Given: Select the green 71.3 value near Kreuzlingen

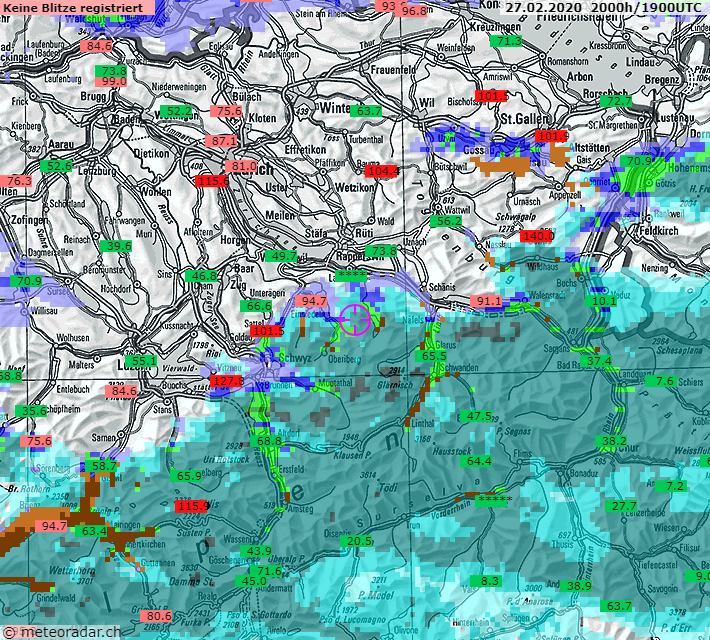Looking at the screenshot, I should [x=506, y=41].
